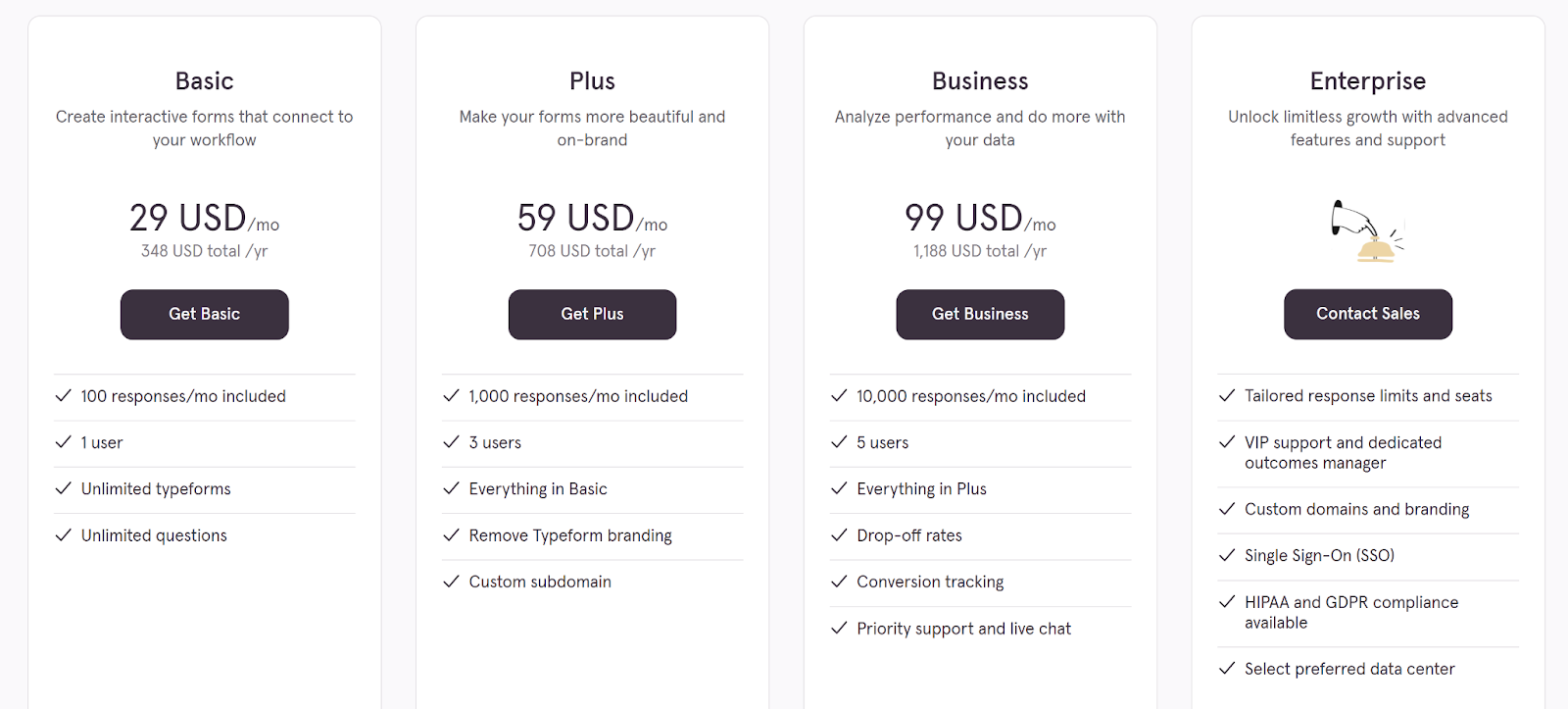The width and height of the screenshot is (1568, 709).
Task: Click HIPAA and GDPR compliance available feature
Action: [x=1350, y=612]
